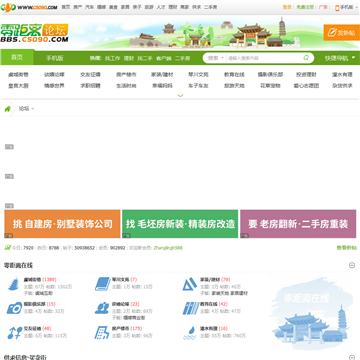
Task: Click the green search magnifier icon
Action: (x=306, y=58)
